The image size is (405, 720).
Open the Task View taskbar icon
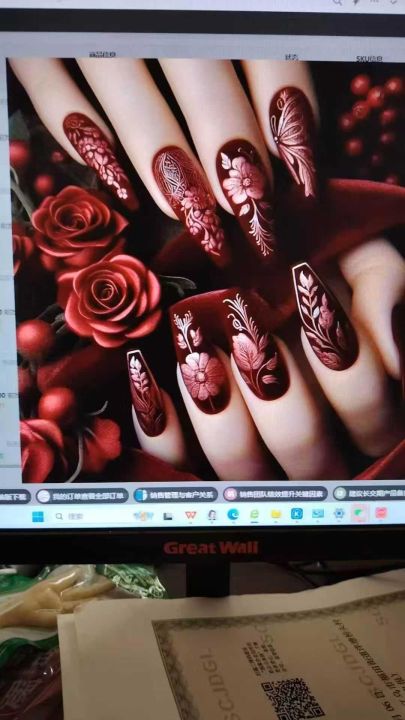coord(168,516)
